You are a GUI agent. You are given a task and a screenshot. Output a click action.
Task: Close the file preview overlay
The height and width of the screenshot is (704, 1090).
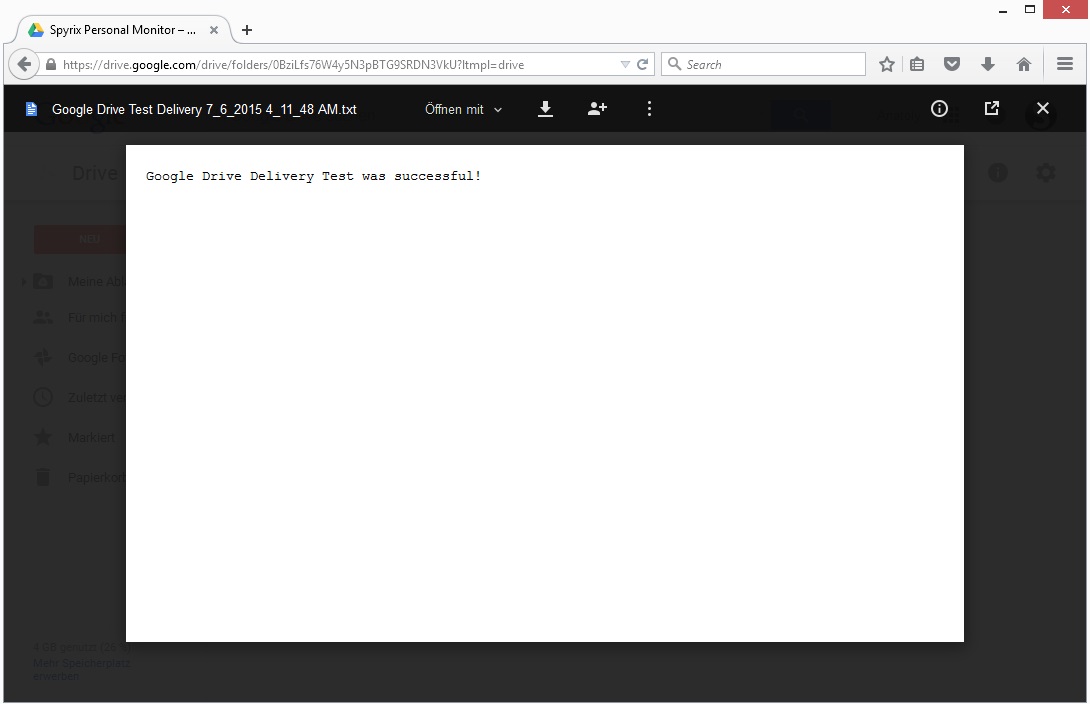click(1043, 108)
